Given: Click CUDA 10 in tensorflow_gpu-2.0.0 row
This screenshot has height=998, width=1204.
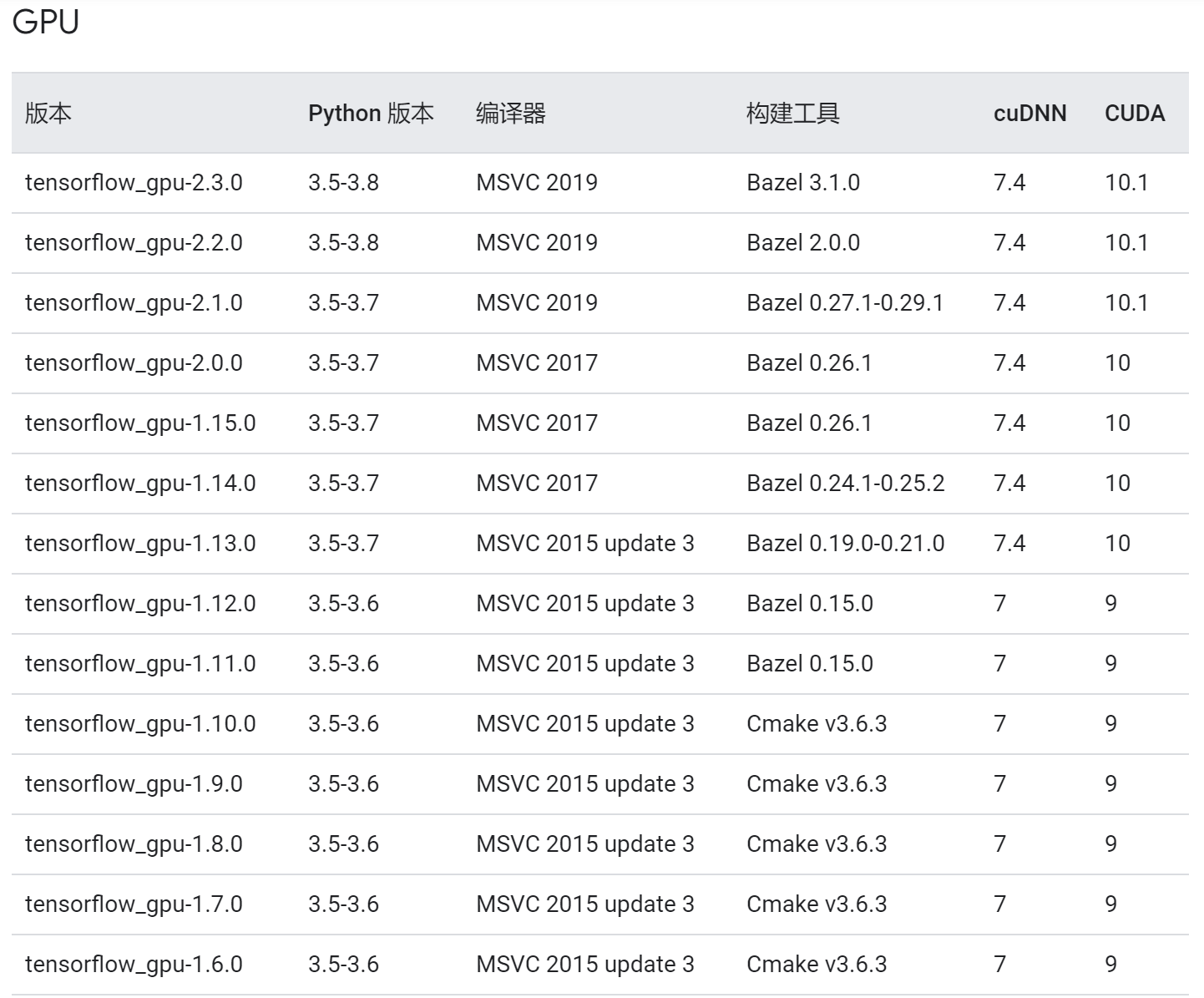Looking at the screenshot, I should [x=1117, y=363].
